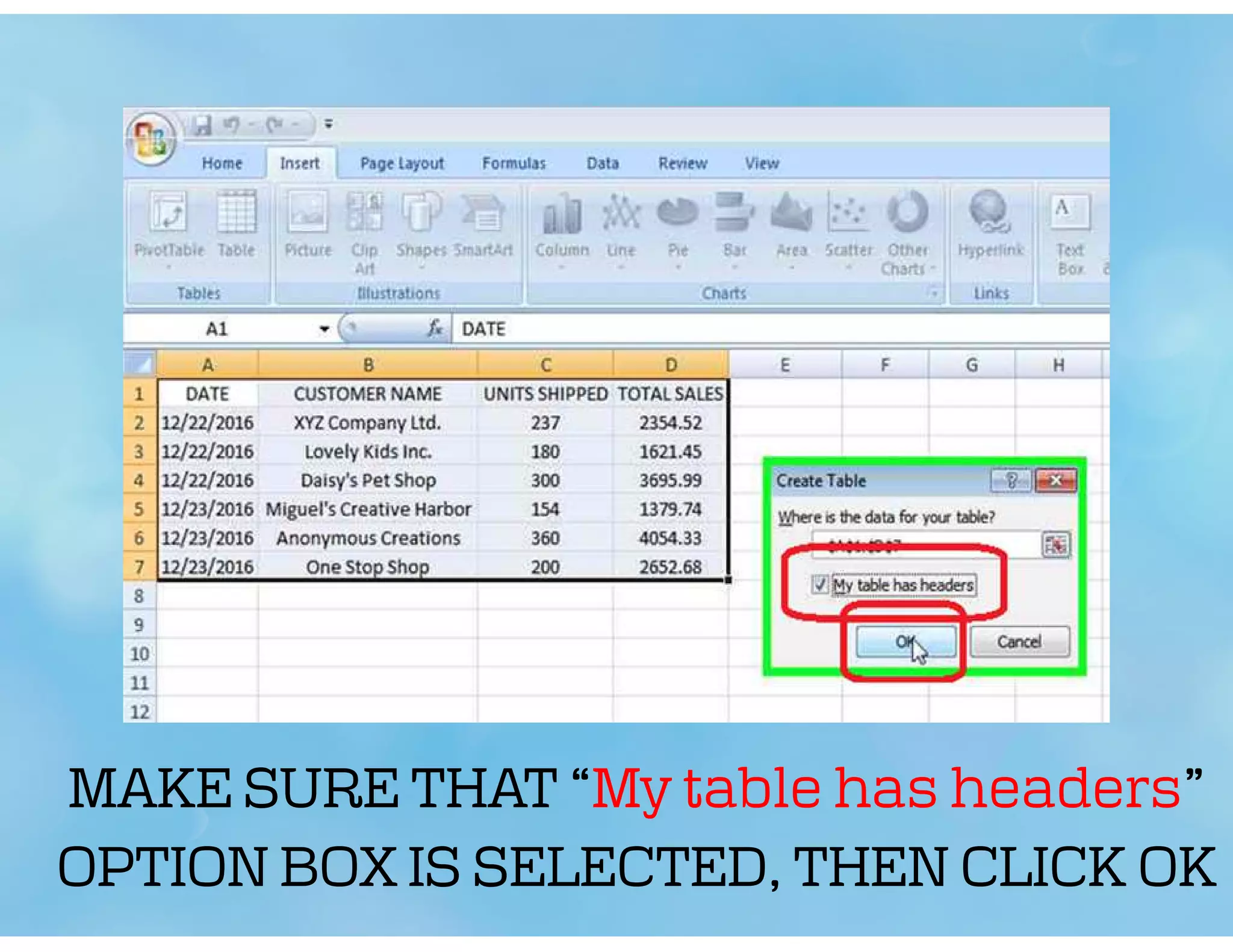Viewport: 1233px width, 952px height.
Task: Click the Office button logo
Action: coord(151,139)
